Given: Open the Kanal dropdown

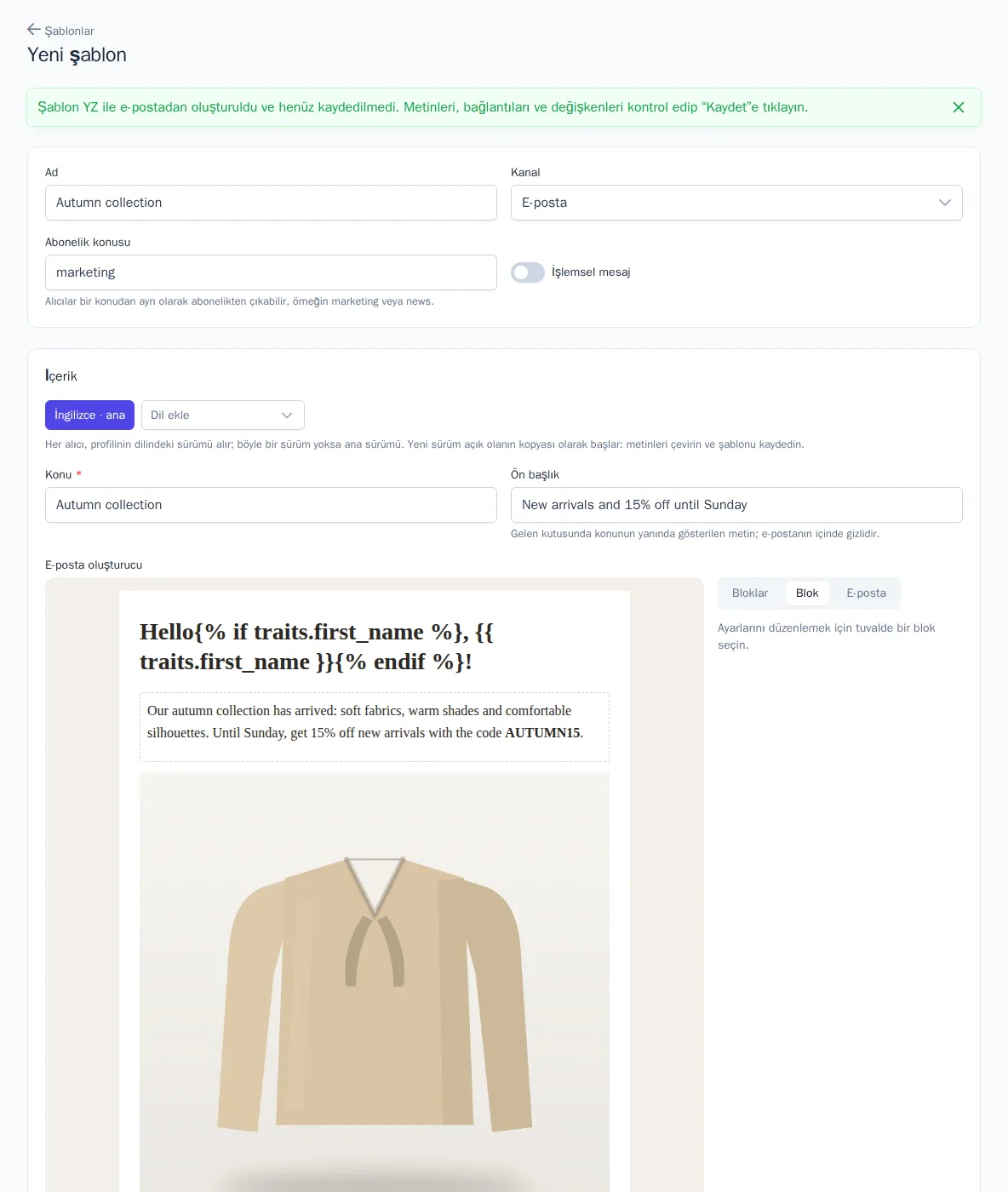Looking at the screenshot, I should click(x=736, y=203).
